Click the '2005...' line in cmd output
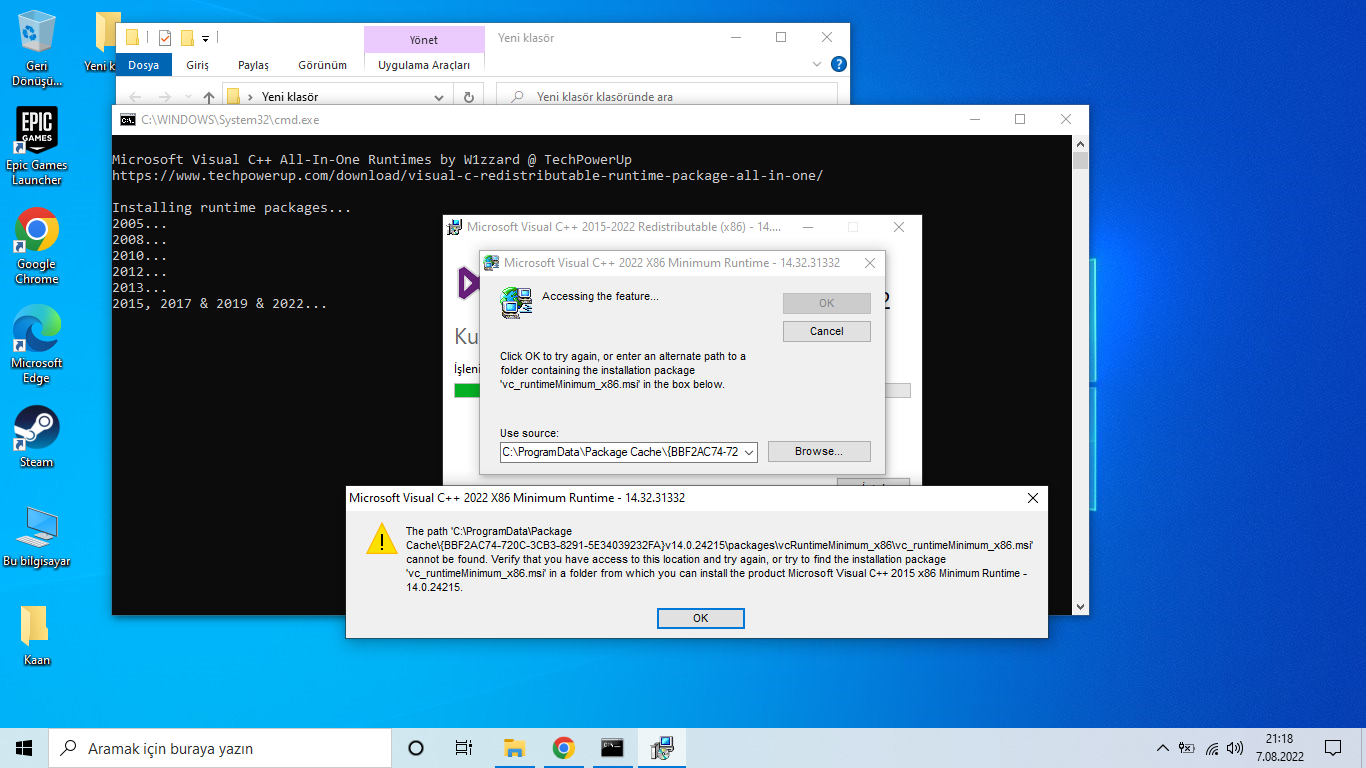The width and height of the screenshot is (1366, 768). pos(140,224)
